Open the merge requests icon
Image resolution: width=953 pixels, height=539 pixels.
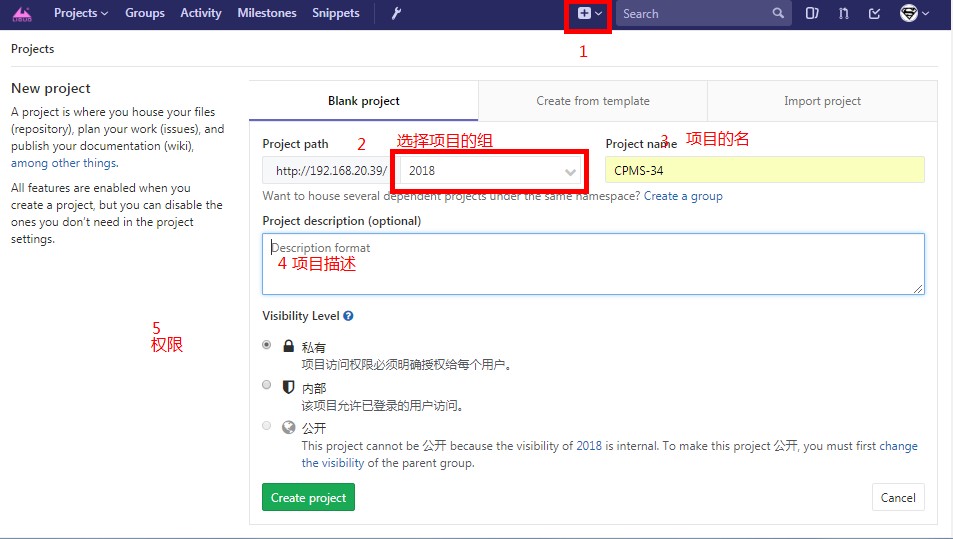click(844, 14)
